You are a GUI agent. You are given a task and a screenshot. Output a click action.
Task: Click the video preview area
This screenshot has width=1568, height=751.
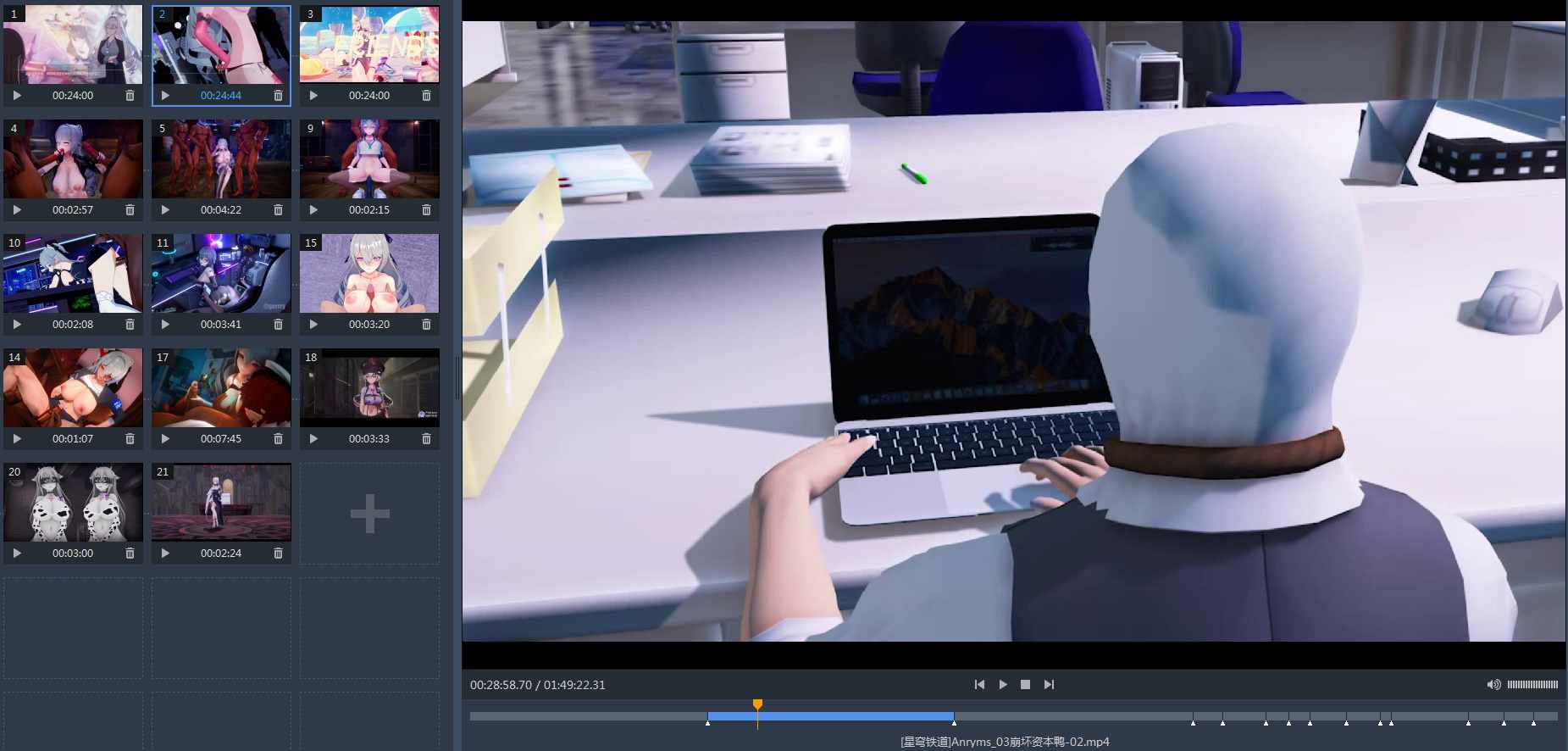(x=1014, y=331)
